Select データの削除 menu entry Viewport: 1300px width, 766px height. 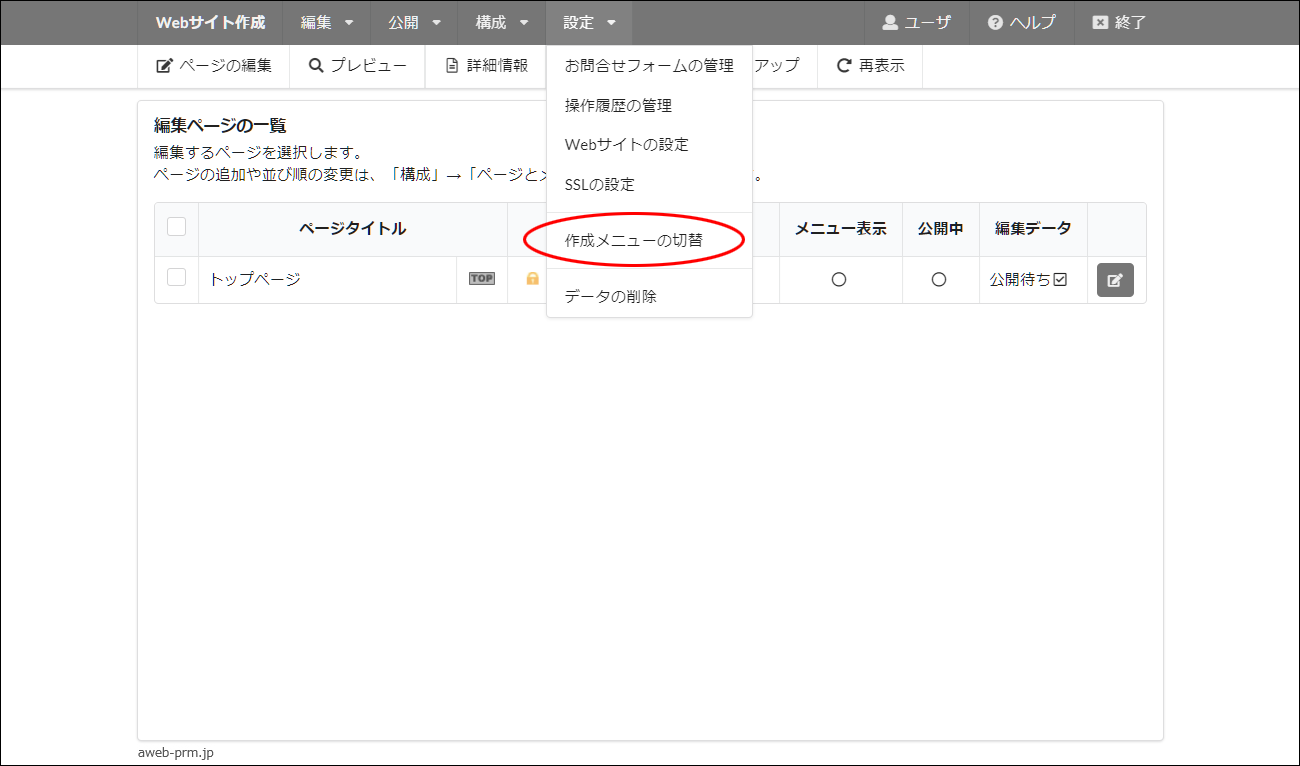610,296
